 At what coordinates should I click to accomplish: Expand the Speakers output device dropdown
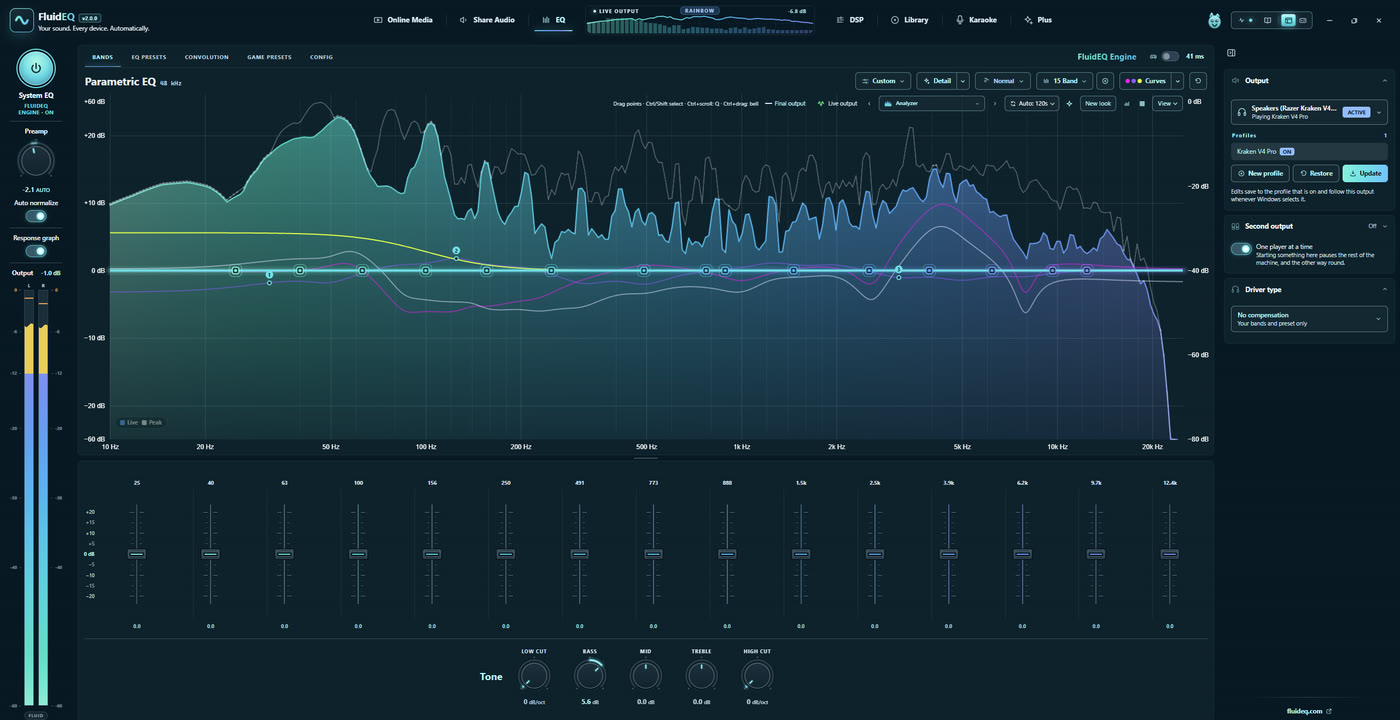coord(1309,112)
